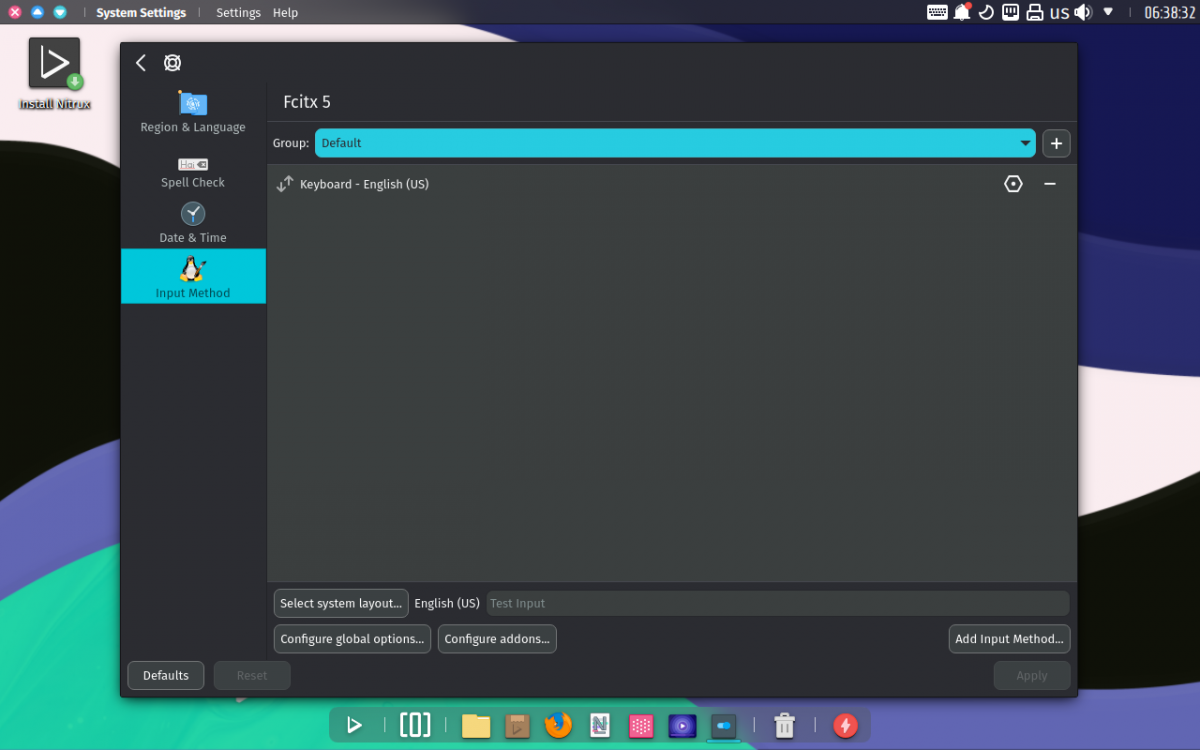Open the Help menu
The image size is (1200, 750).
coord(285,12)
